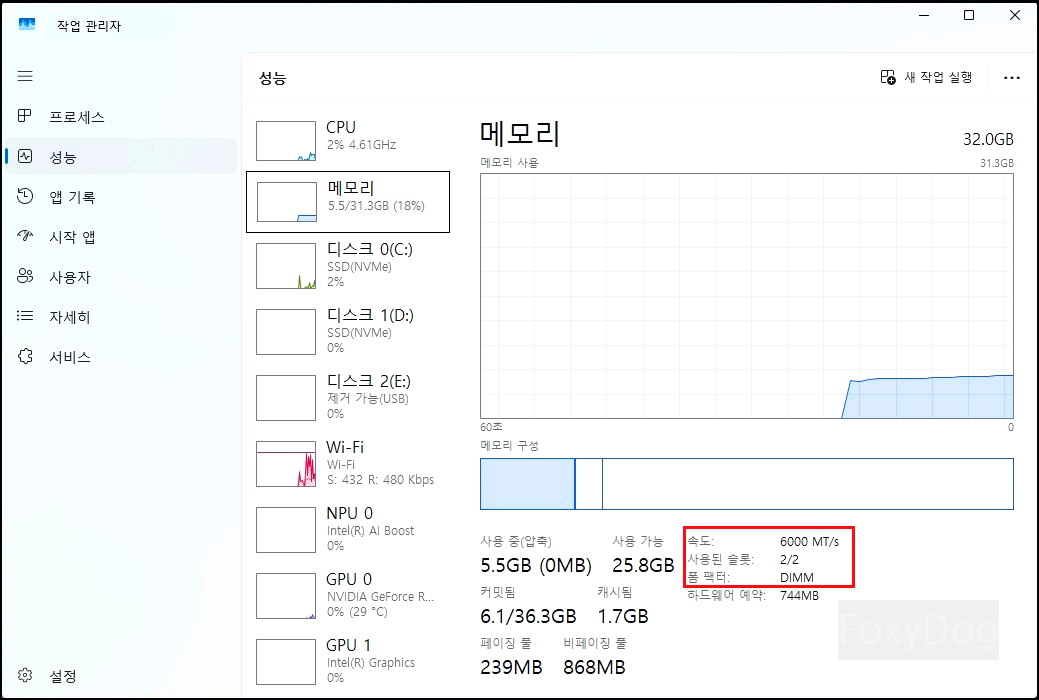Open the three-dot more options menu
Viewport: 1039px width, 700px height.
tap(1012, 78)
